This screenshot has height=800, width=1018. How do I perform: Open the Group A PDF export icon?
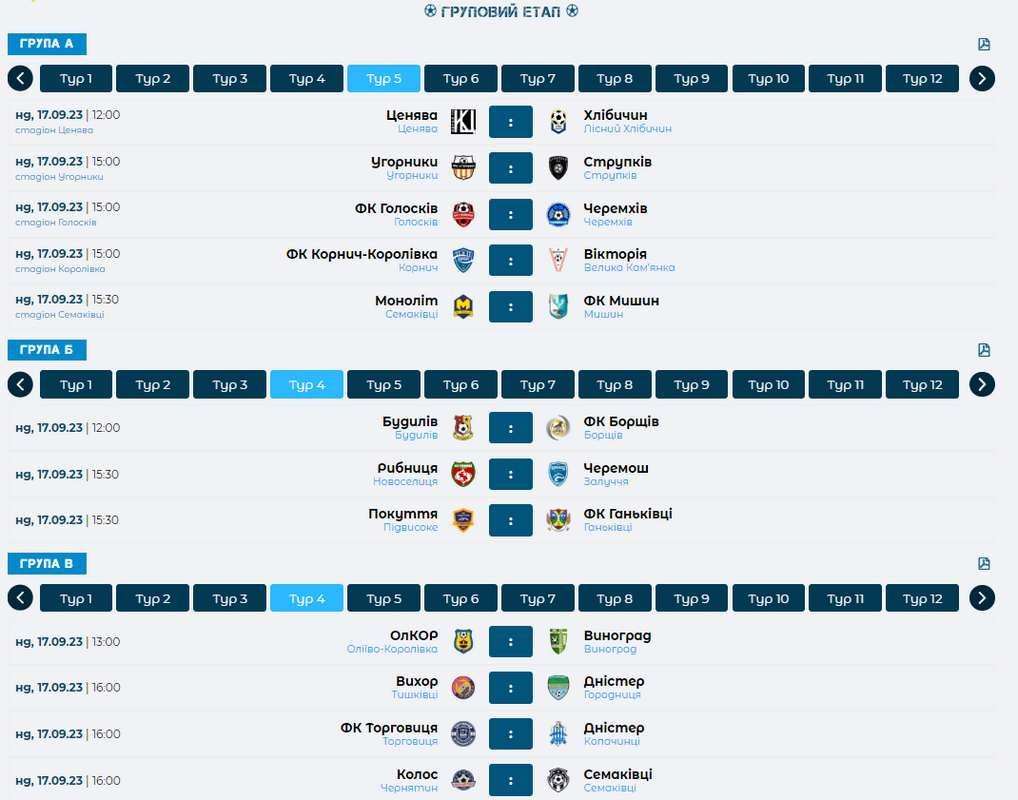tap(984, 44)
